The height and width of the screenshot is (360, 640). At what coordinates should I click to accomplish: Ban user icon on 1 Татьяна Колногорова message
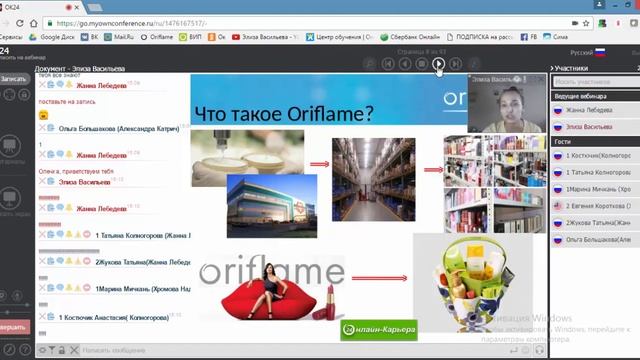(x=87, y=235)
